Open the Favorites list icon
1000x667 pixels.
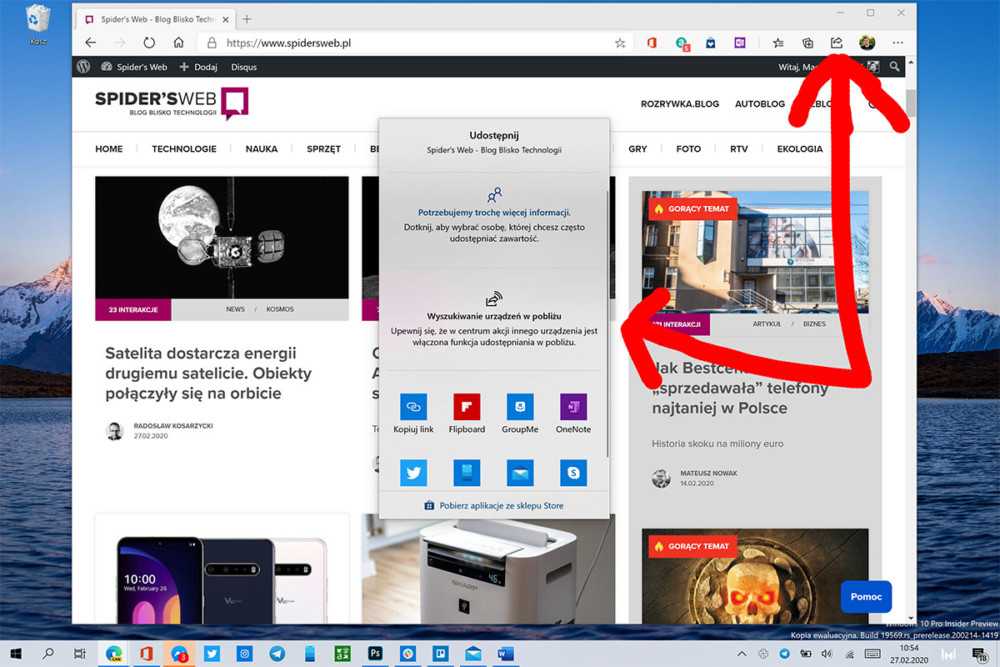click(x=778, y=43)
